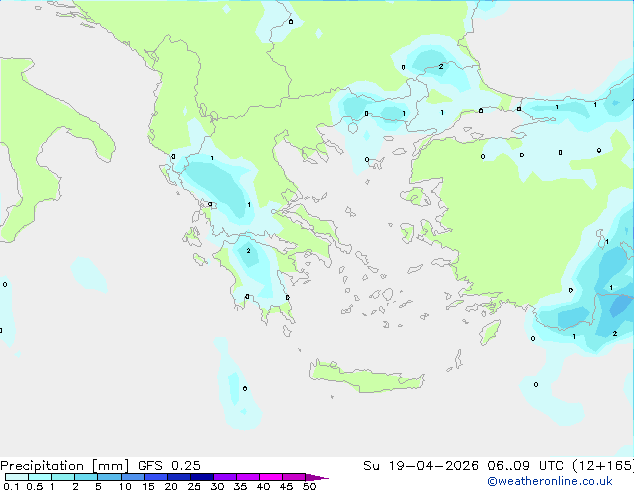Image resolution: width=634 pixels, height=490 pixels.
Task: Click the "50" legend scale label
Action: point(309,486)
